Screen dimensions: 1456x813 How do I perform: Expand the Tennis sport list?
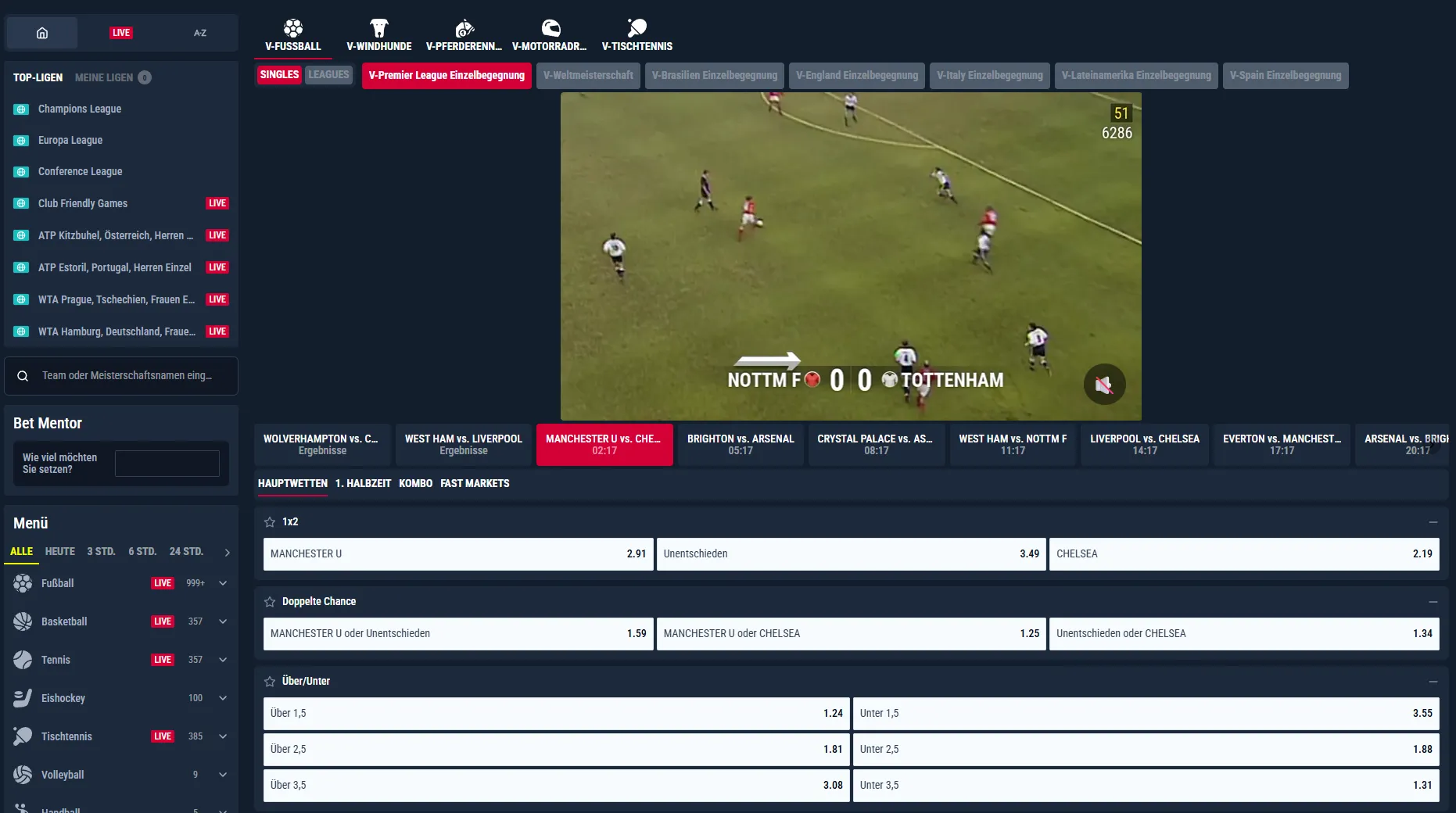pos(223,660)
